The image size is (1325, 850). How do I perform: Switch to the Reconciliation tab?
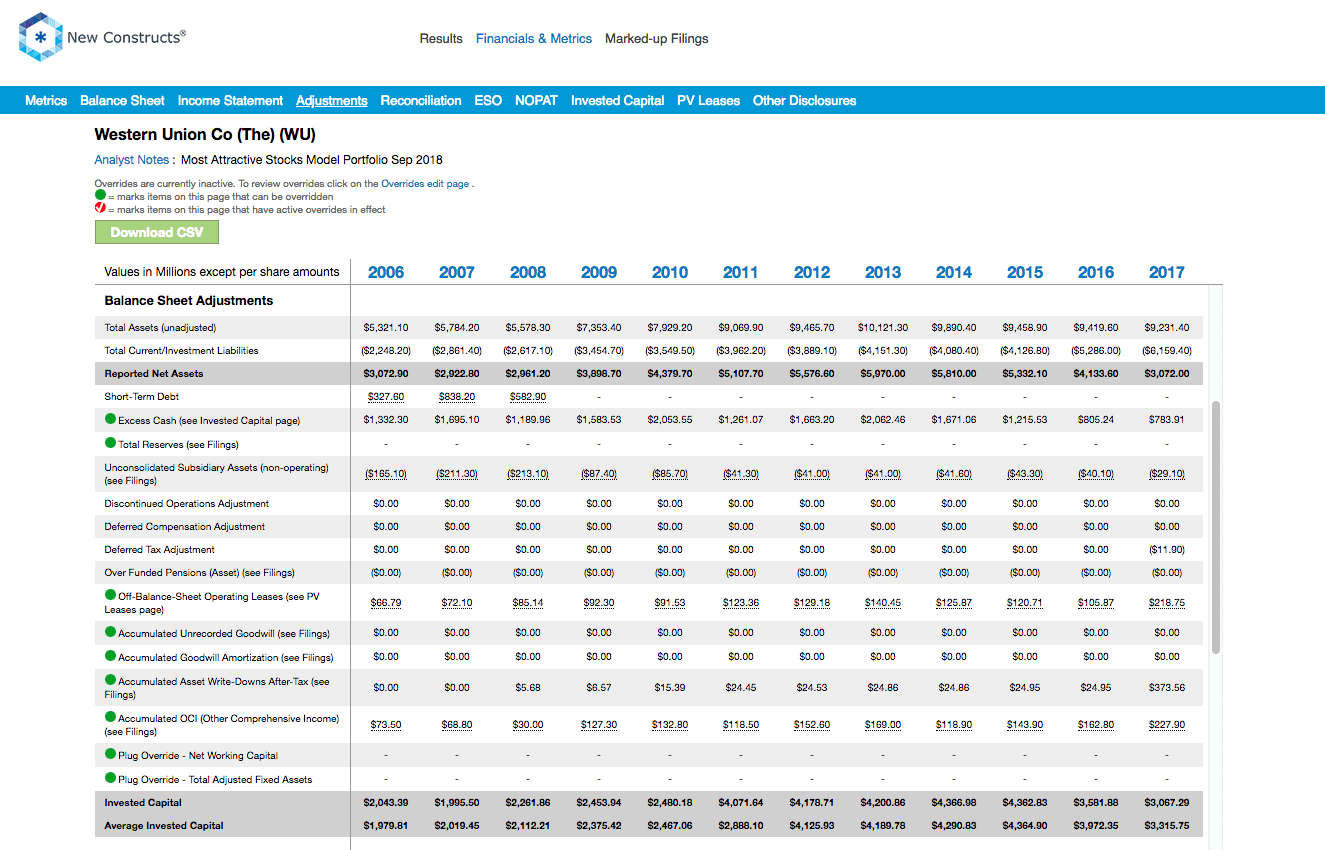click(x=421, y=100)
